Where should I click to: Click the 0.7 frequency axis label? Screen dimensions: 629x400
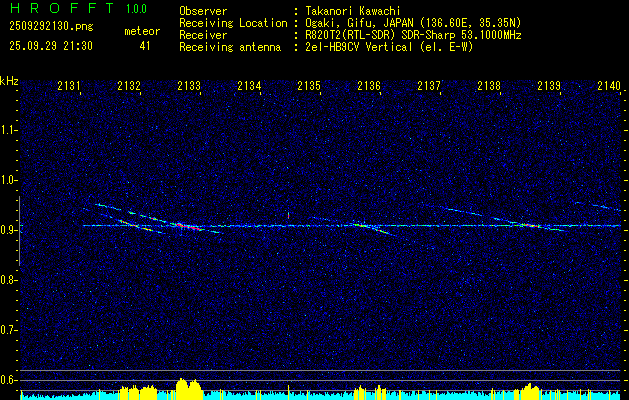coord(10,329)
